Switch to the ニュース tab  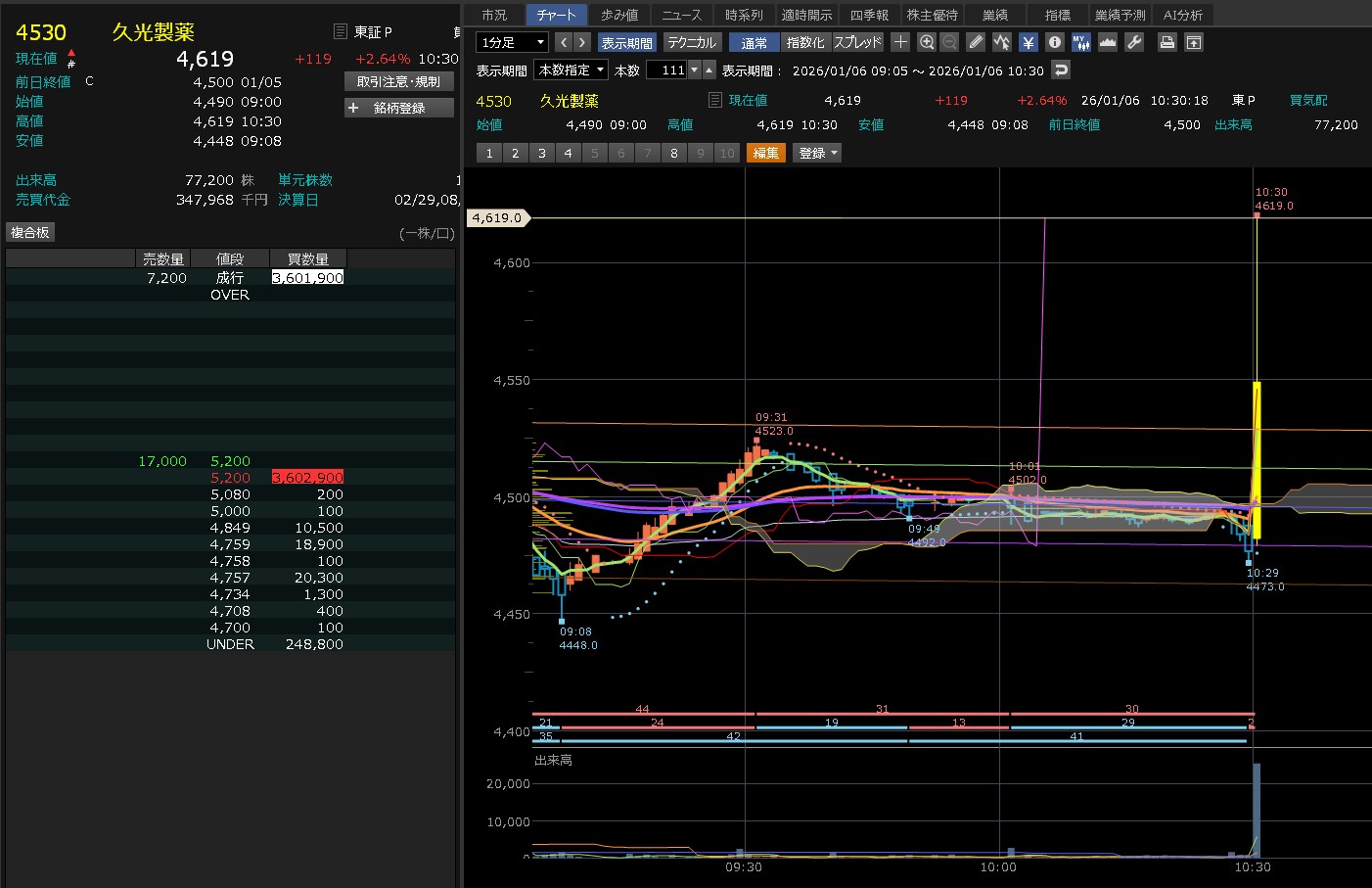pyautogui.click(x=681, y=15)
